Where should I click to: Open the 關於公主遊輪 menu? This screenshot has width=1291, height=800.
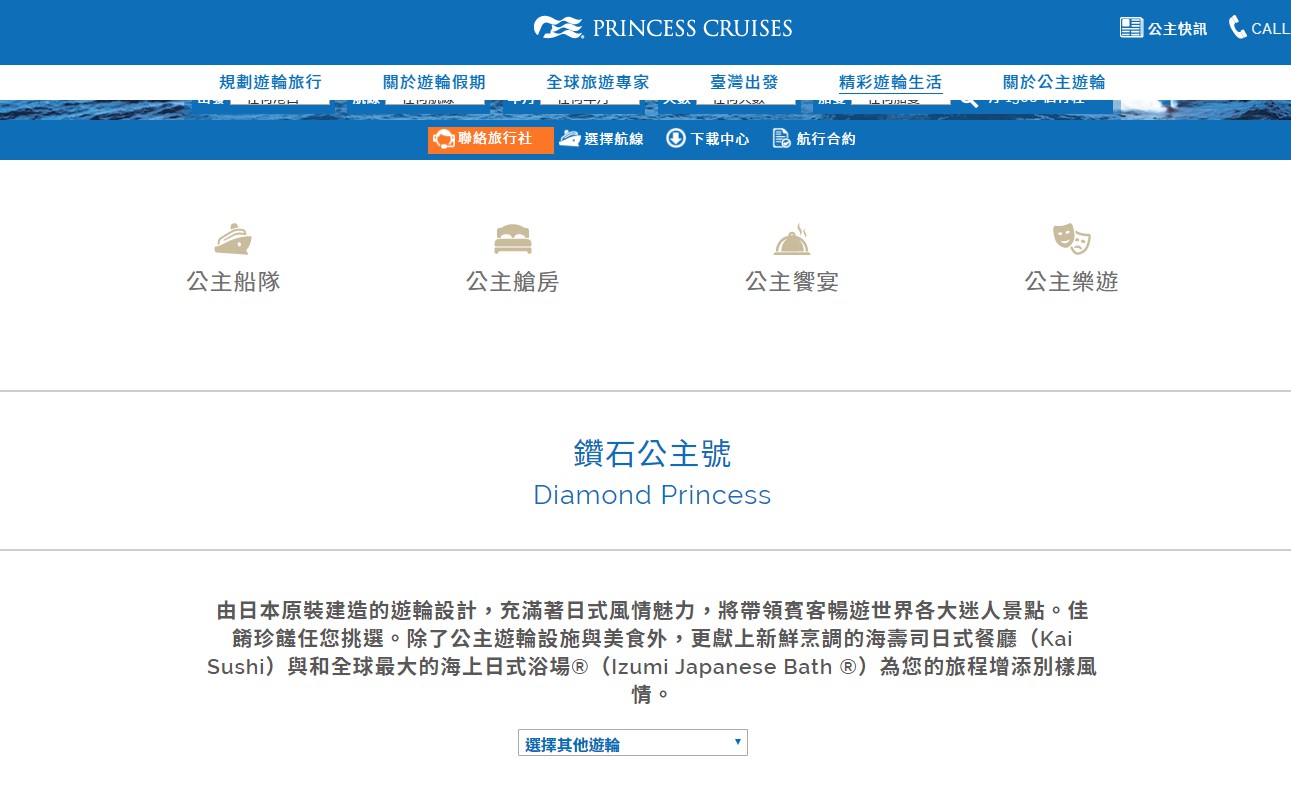1054,83
